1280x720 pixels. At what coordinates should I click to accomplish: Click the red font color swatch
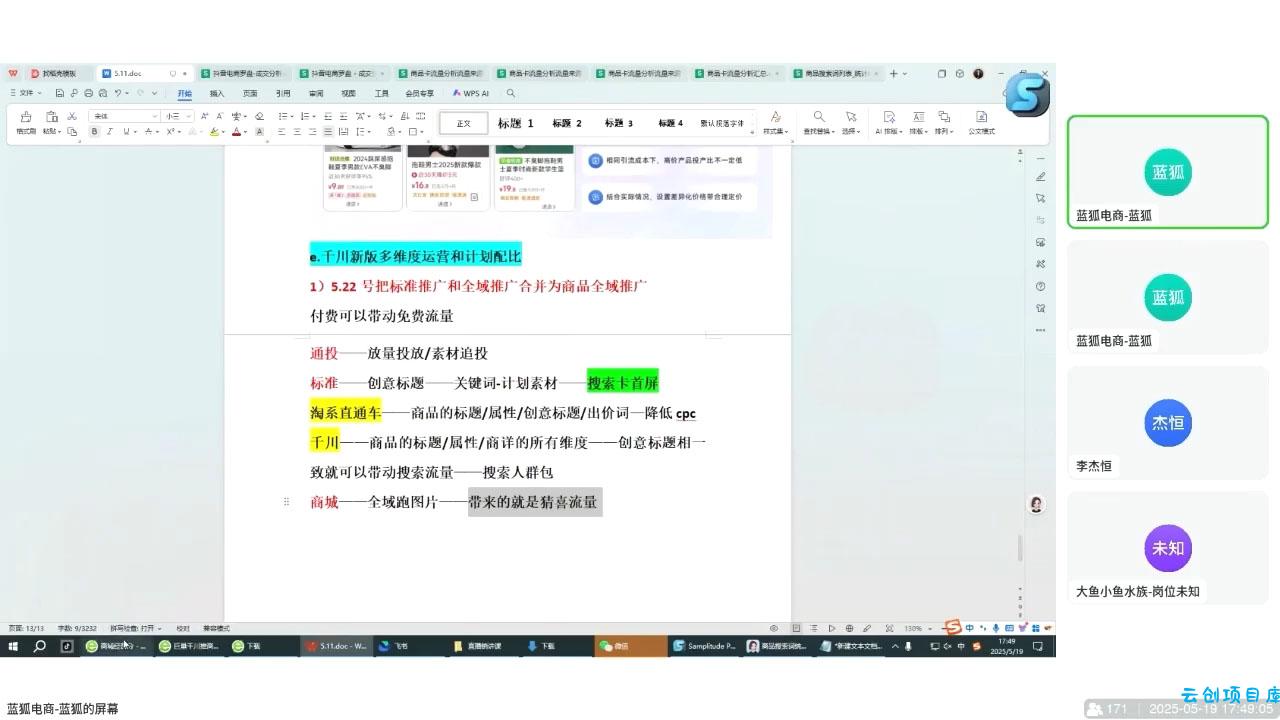237,131
